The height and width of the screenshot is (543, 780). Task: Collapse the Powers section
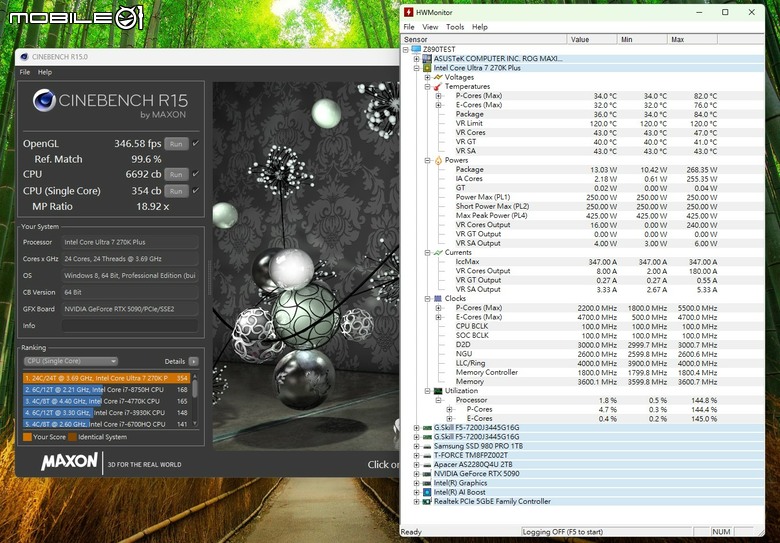[428, 160]
